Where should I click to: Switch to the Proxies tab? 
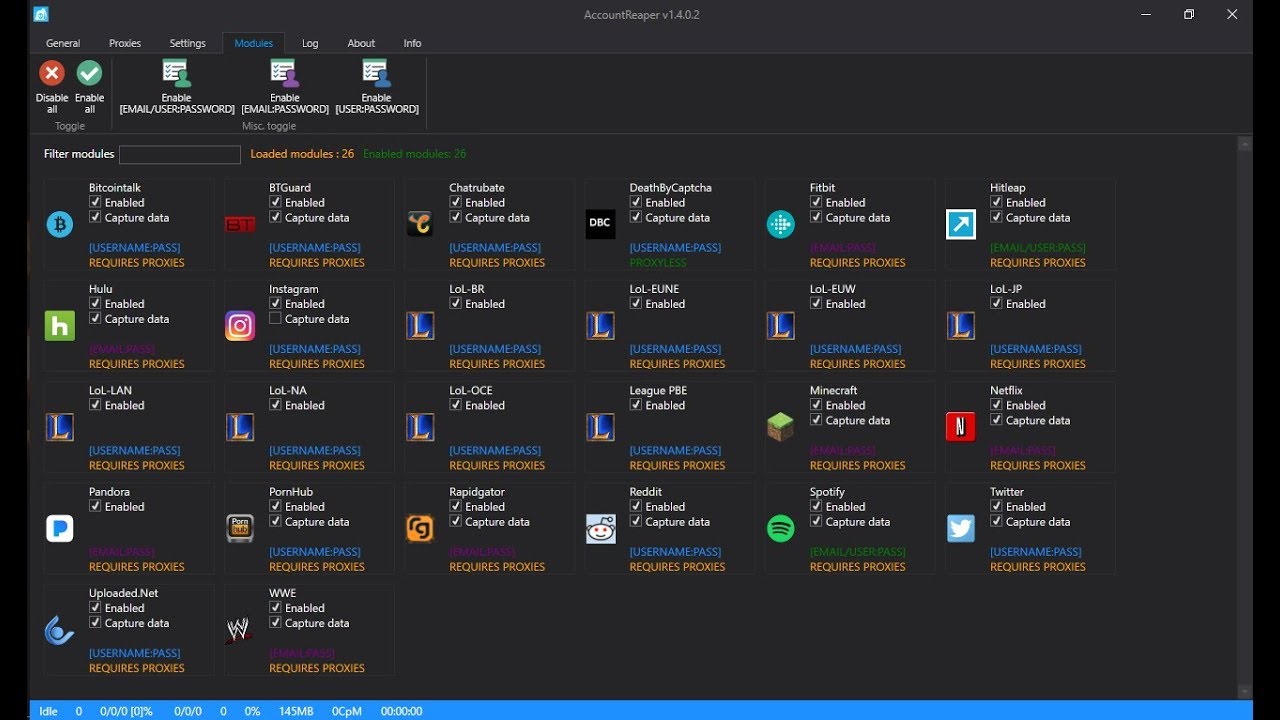point(125,43)
